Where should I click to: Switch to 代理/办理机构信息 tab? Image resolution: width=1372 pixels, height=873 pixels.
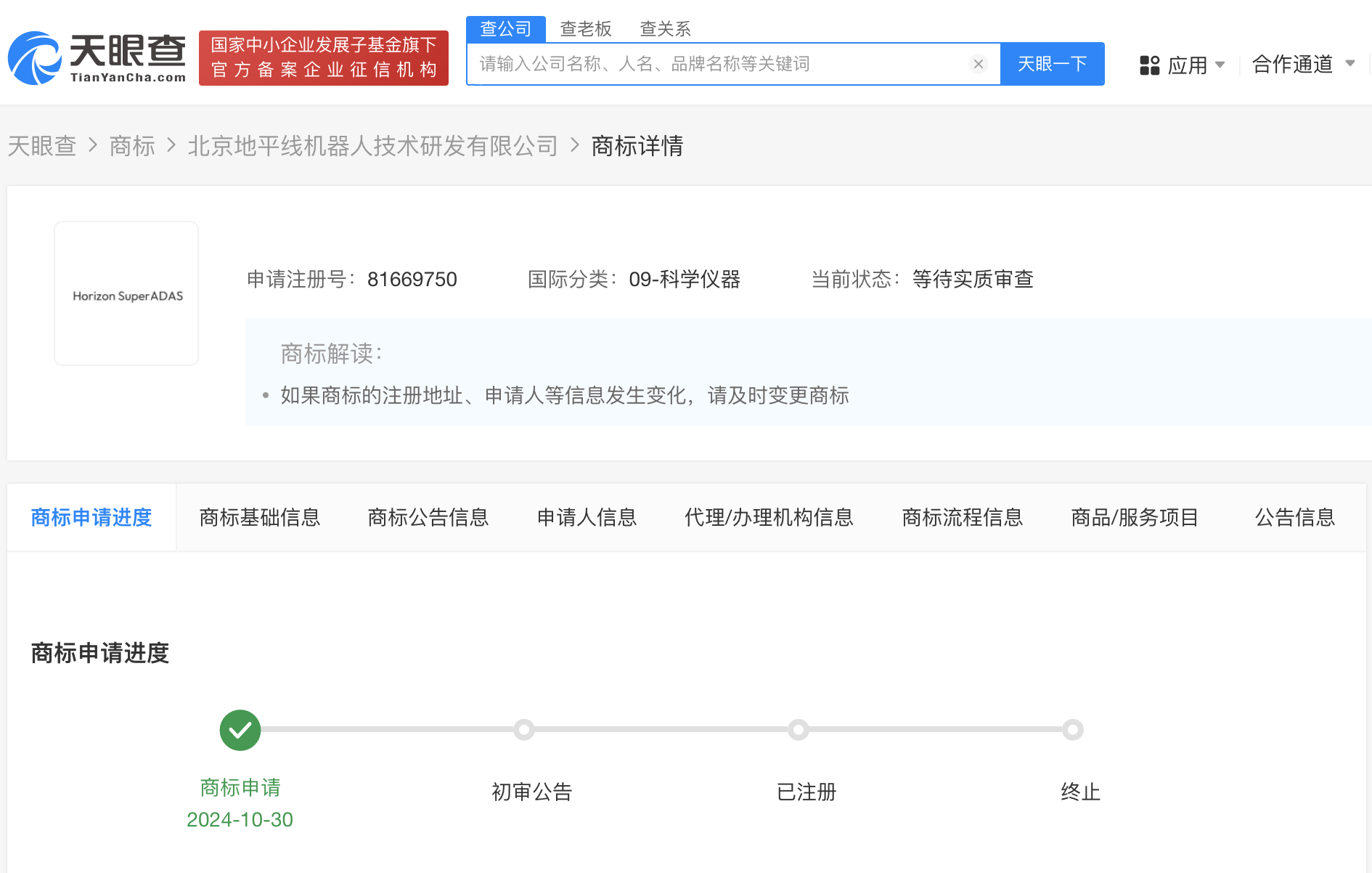coord(769,517)
